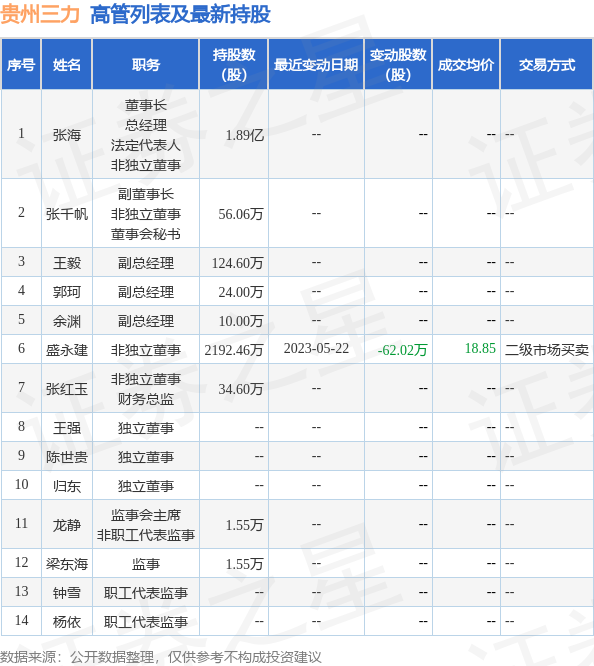Click 郭珂's 副总经理 position
This screenshot has width=594, height=666.
(146, 292)
